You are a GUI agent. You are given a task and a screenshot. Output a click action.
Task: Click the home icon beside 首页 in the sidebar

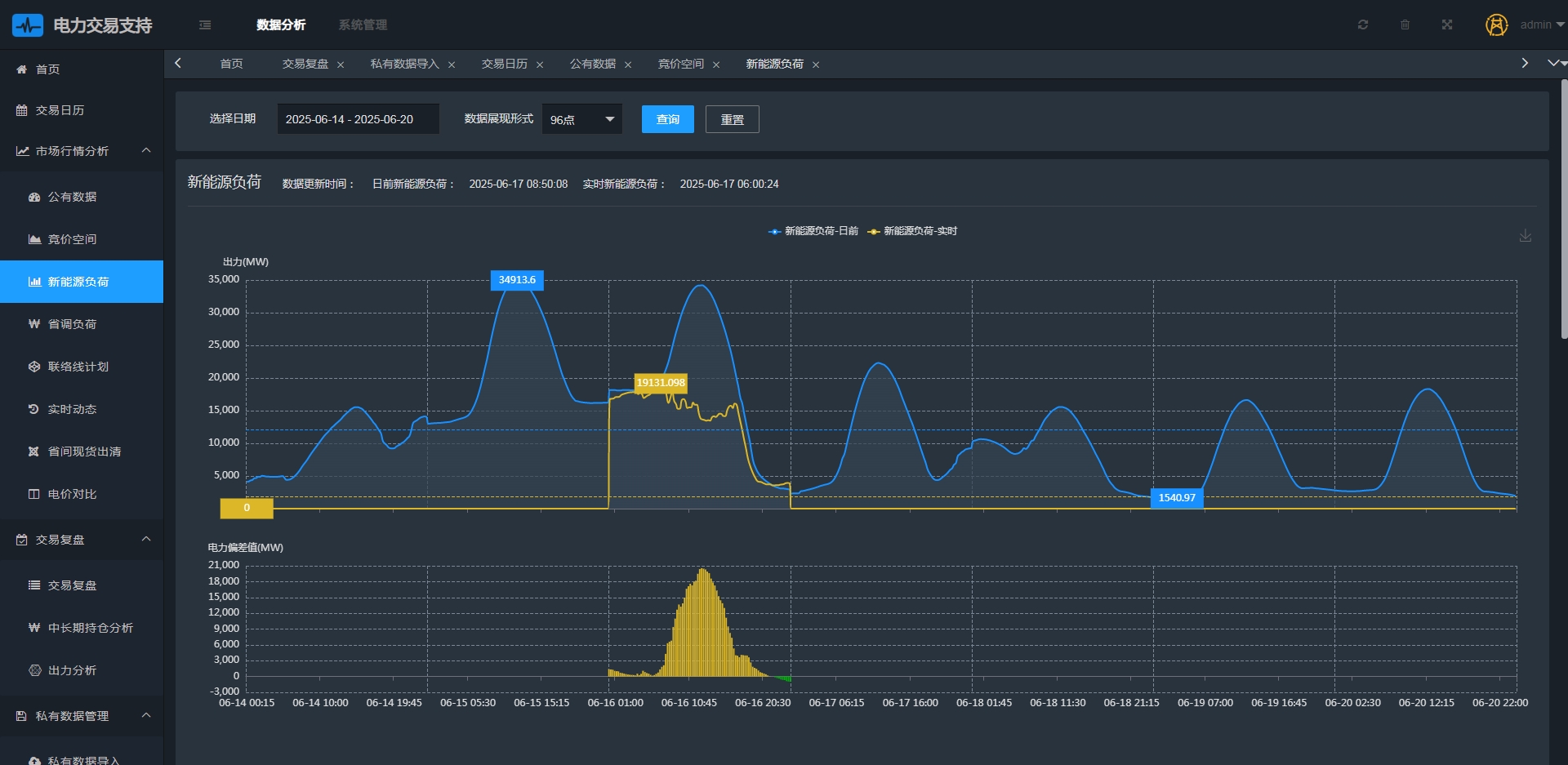[22, 69]
